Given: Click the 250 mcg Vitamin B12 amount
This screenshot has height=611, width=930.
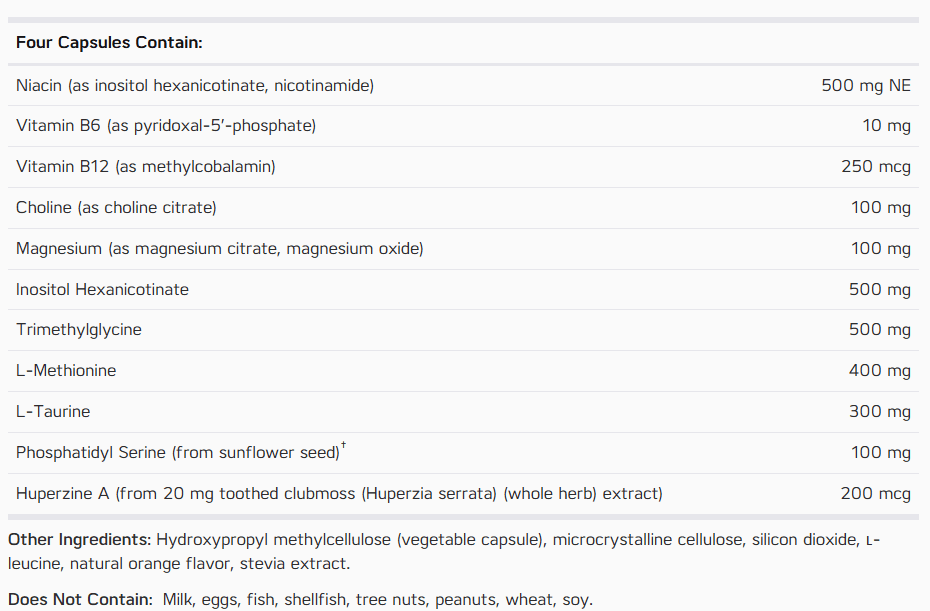Looking at the screenshot, I should (875, 167).
